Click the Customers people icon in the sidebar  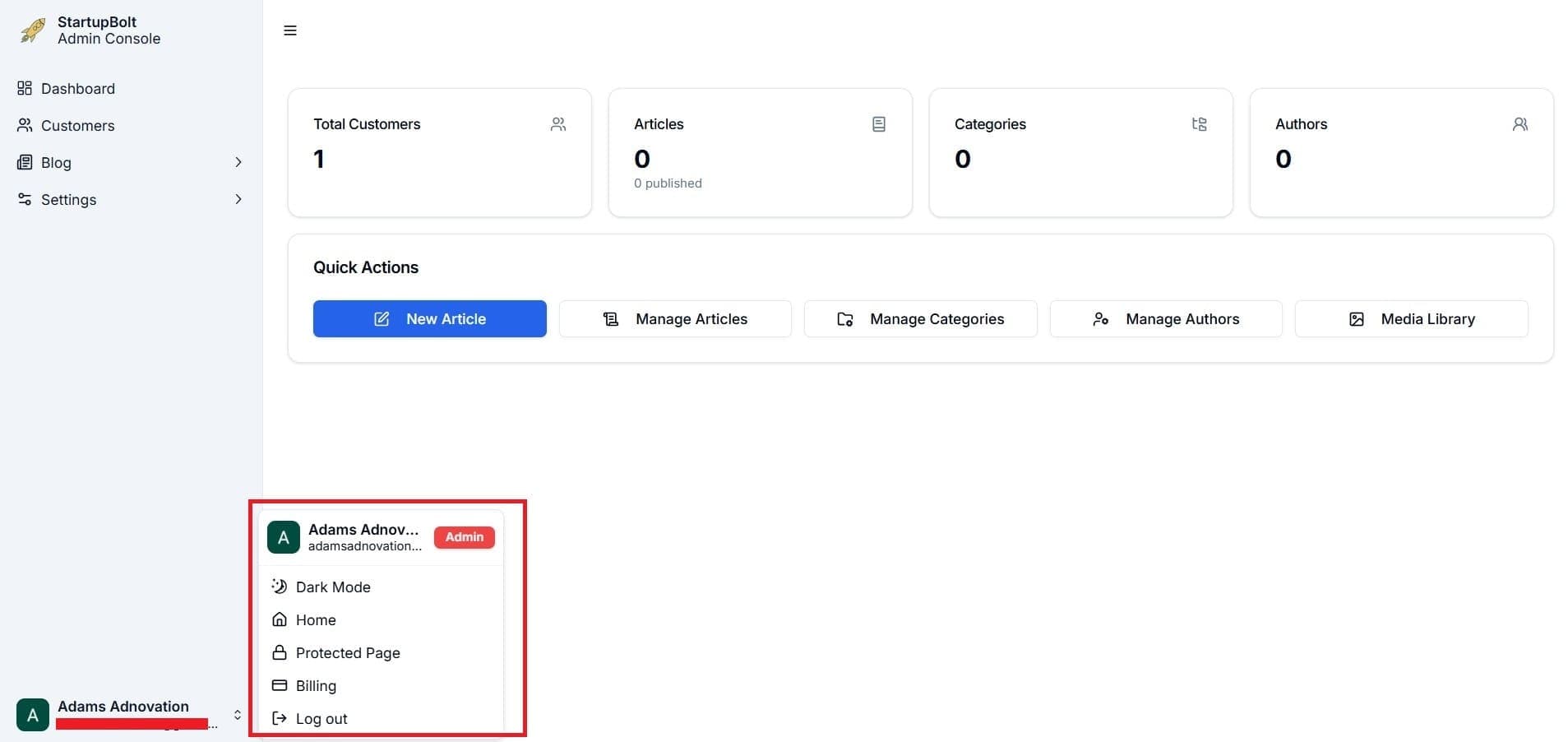pos(25,125)
